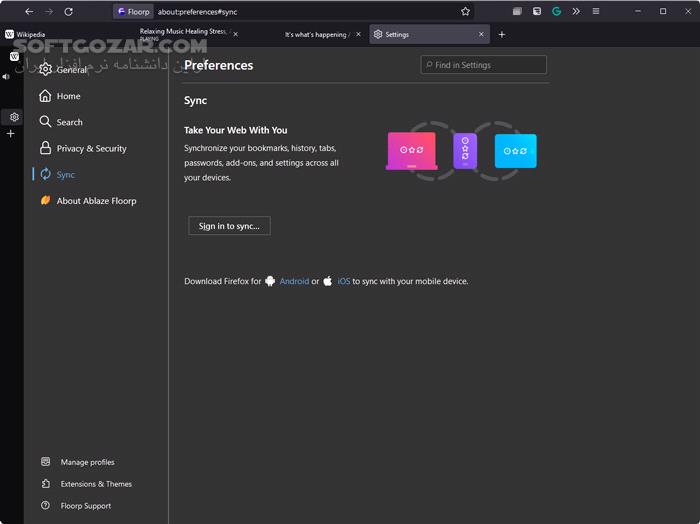The height and width of the screenshot is (524, 700).
Task: Switch to the It's what's happening tab
Action: [x=316, y=34]
